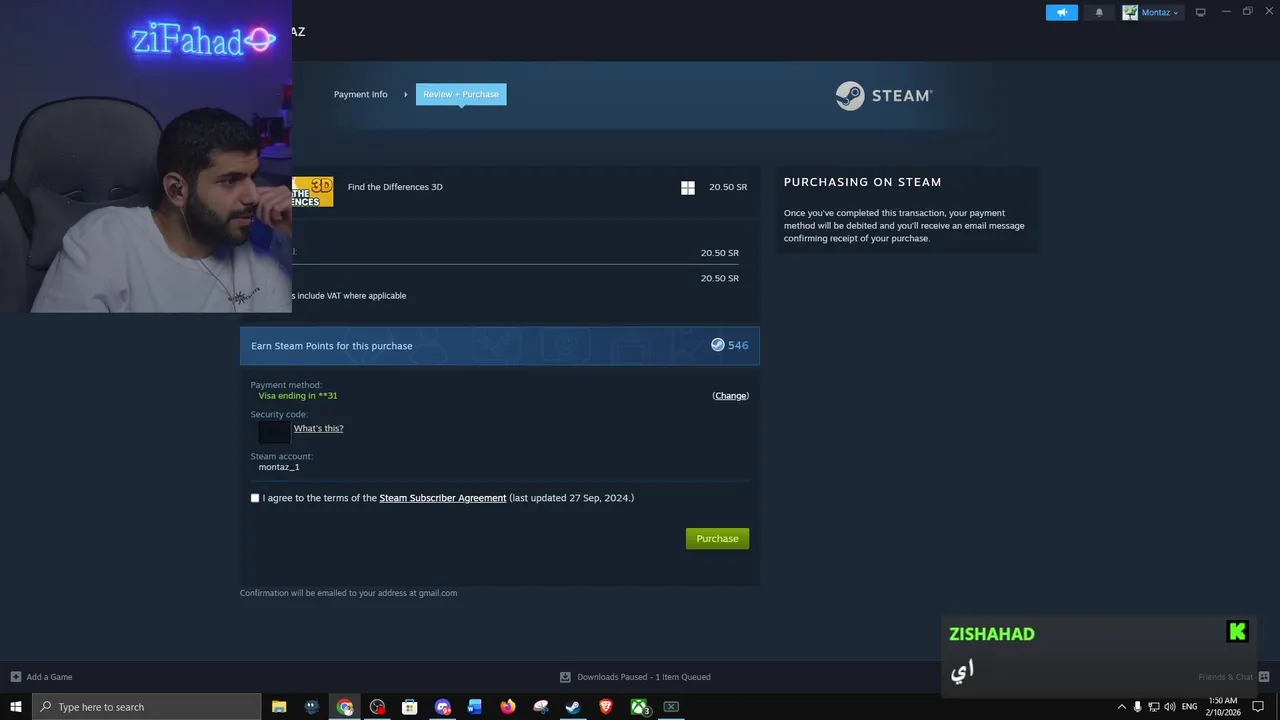Focus the security code field
The height and width of the screenshot is (720, 1280).
274,432
